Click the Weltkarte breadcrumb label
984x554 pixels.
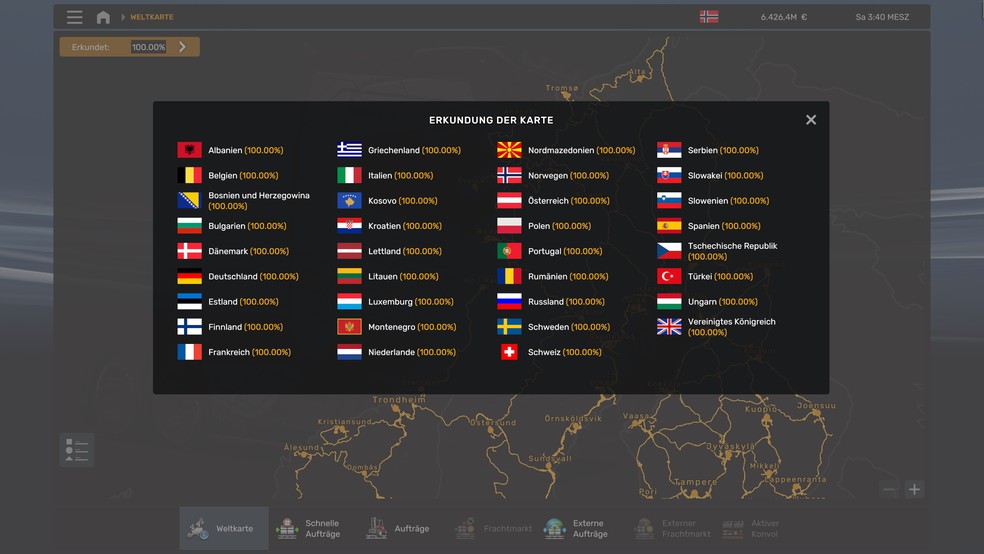pyautogui.click(x=151, y=17)
